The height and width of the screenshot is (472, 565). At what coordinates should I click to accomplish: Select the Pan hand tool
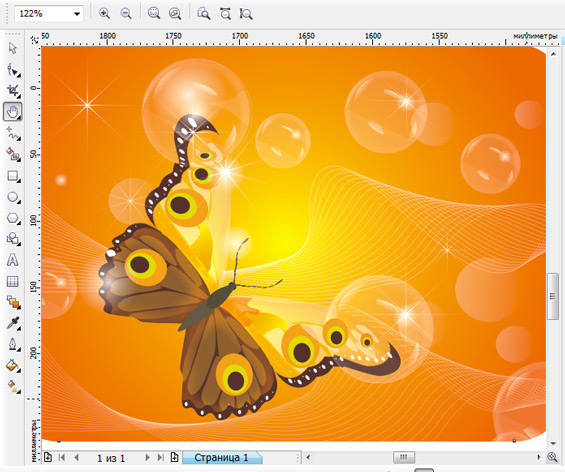tap(13, 112)
